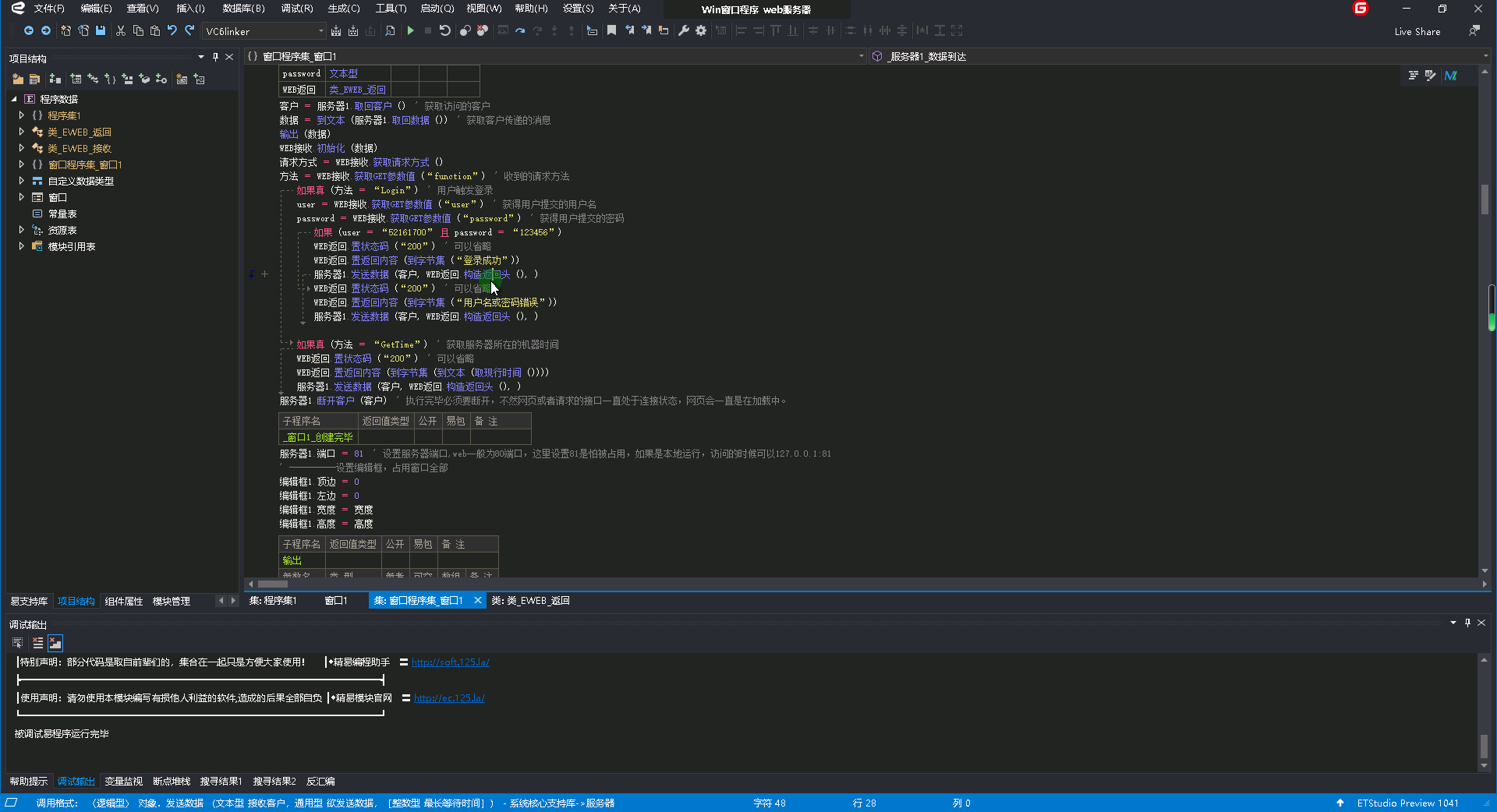Image resolution: width=1497 pixels, height=812 pixels.
Task: Click the copy icon in toolbar
Action: tap(138, 31)
